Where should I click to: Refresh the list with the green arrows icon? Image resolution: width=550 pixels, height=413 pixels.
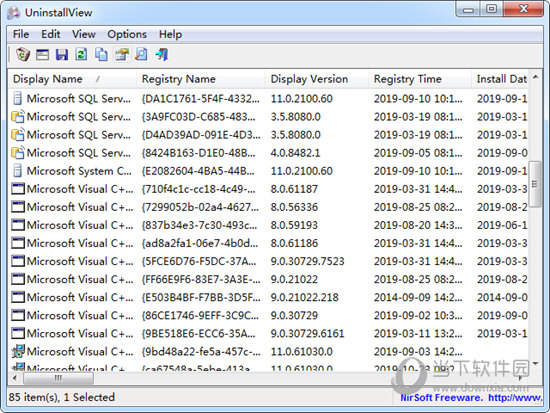point(81,54)
